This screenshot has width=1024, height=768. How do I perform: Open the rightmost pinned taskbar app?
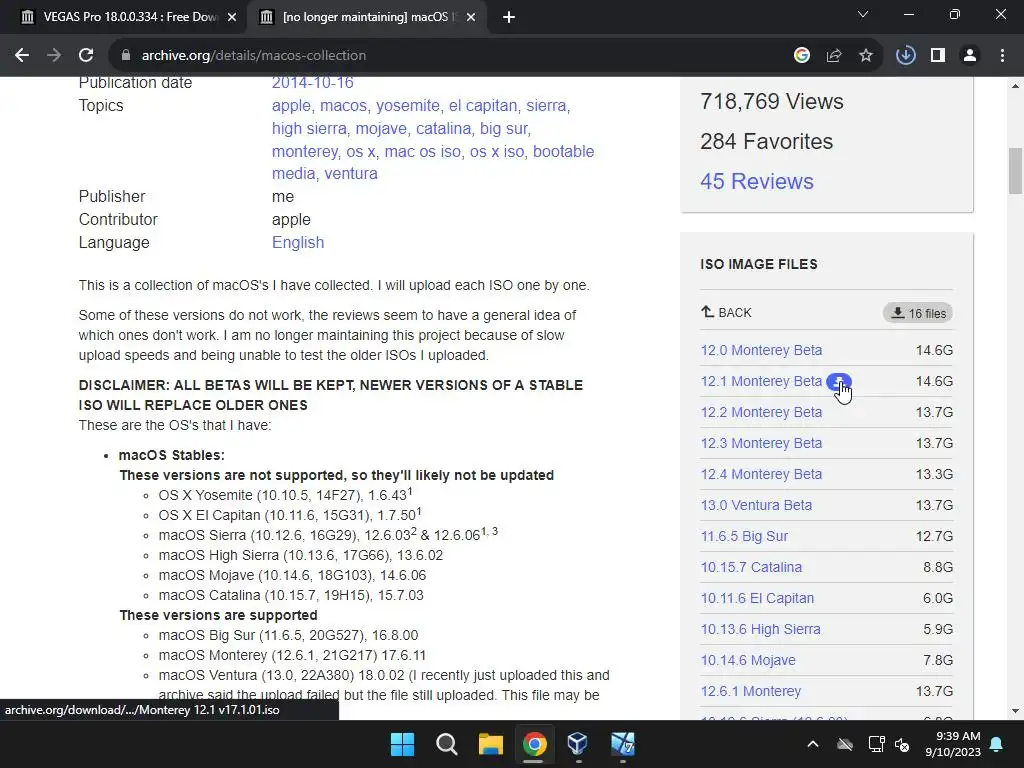pyautogui.click(x=622, y=744)
